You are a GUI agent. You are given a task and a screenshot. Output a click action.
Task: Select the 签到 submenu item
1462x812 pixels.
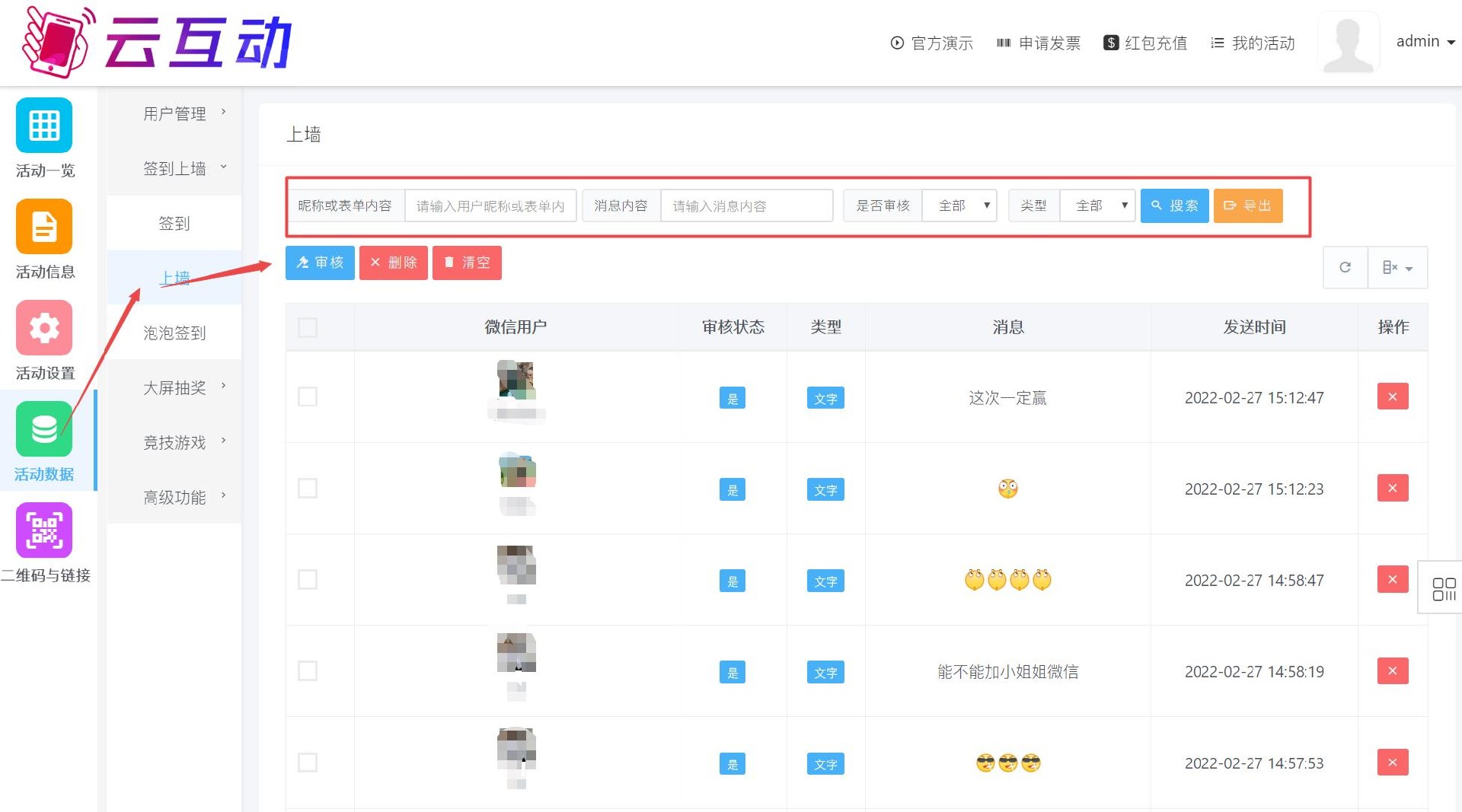click(x=174, y=223)
